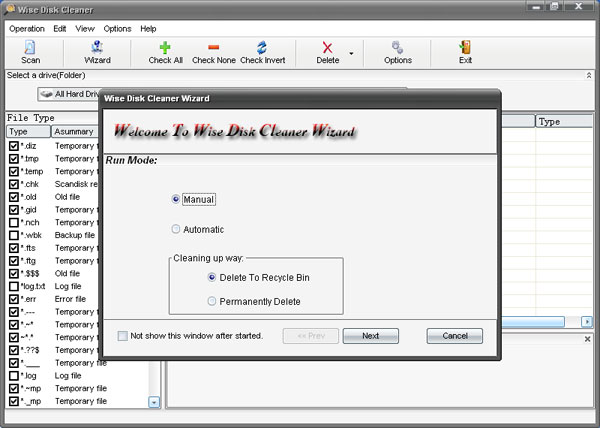Close the bottom log panel with X
The height and width of the screenshot is (428, 600).
[x=587, y=339]
